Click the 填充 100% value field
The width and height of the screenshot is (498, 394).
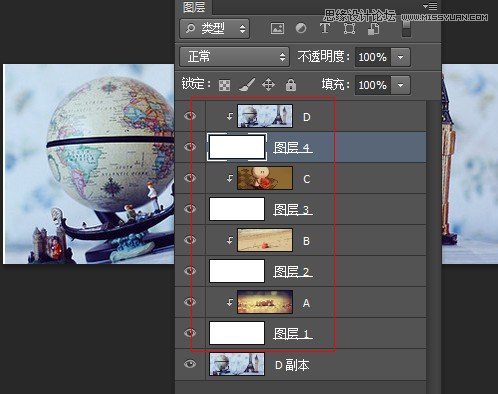tap(373, 85)
